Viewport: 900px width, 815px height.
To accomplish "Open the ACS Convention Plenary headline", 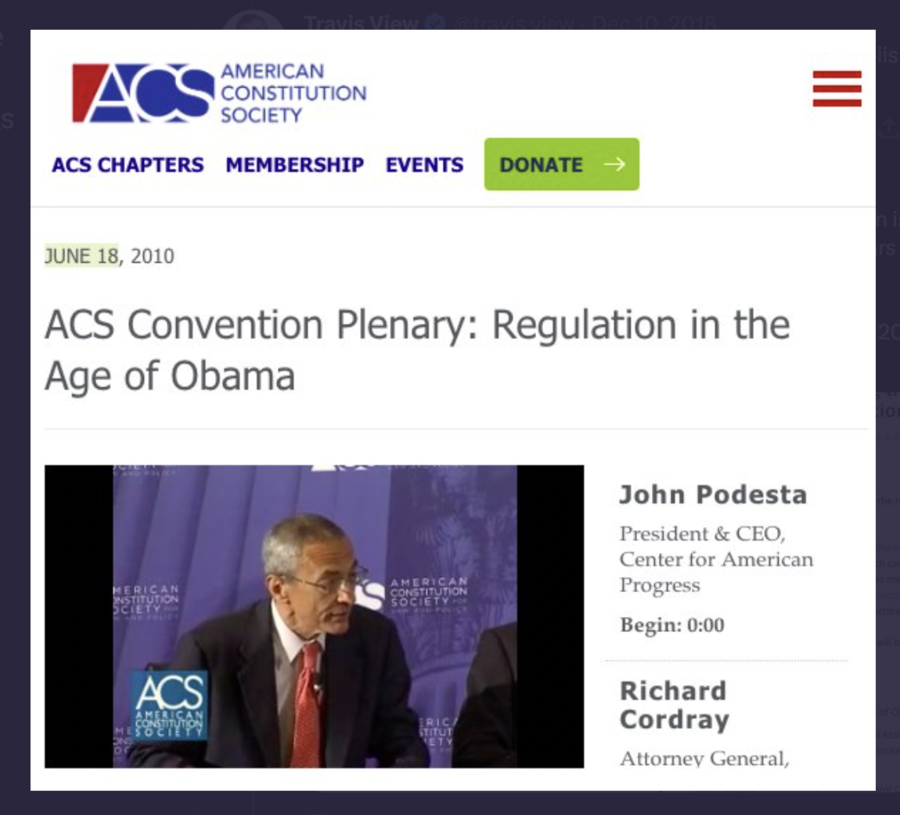I will coord(417,350).
